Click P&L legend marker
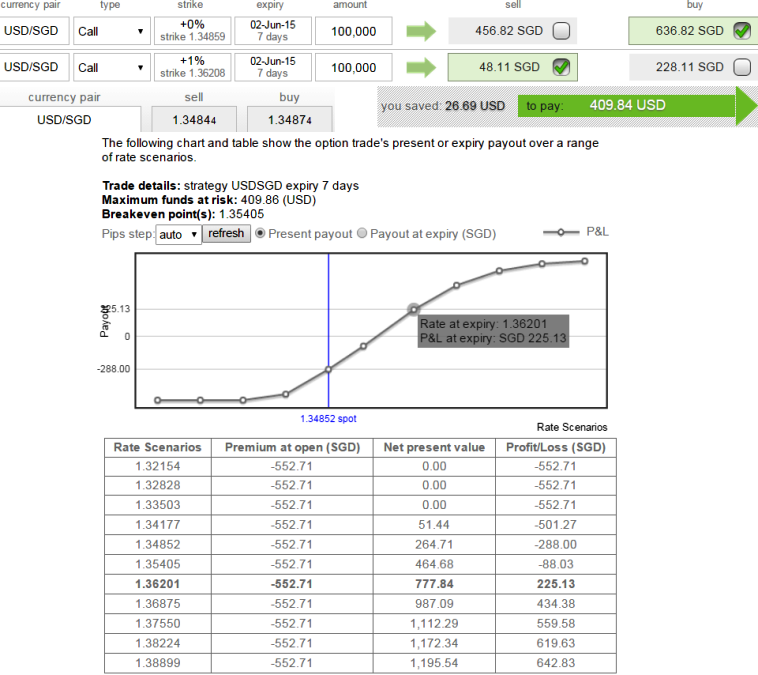 [561, 233]
